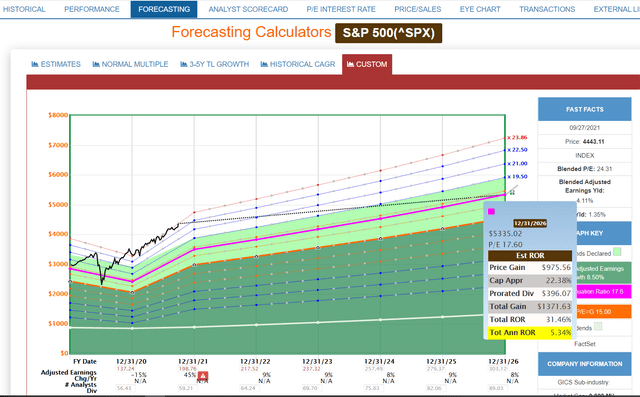Switch to the PERFORMANCE tab
Viewport: 640px width, 397px height.
92,9
